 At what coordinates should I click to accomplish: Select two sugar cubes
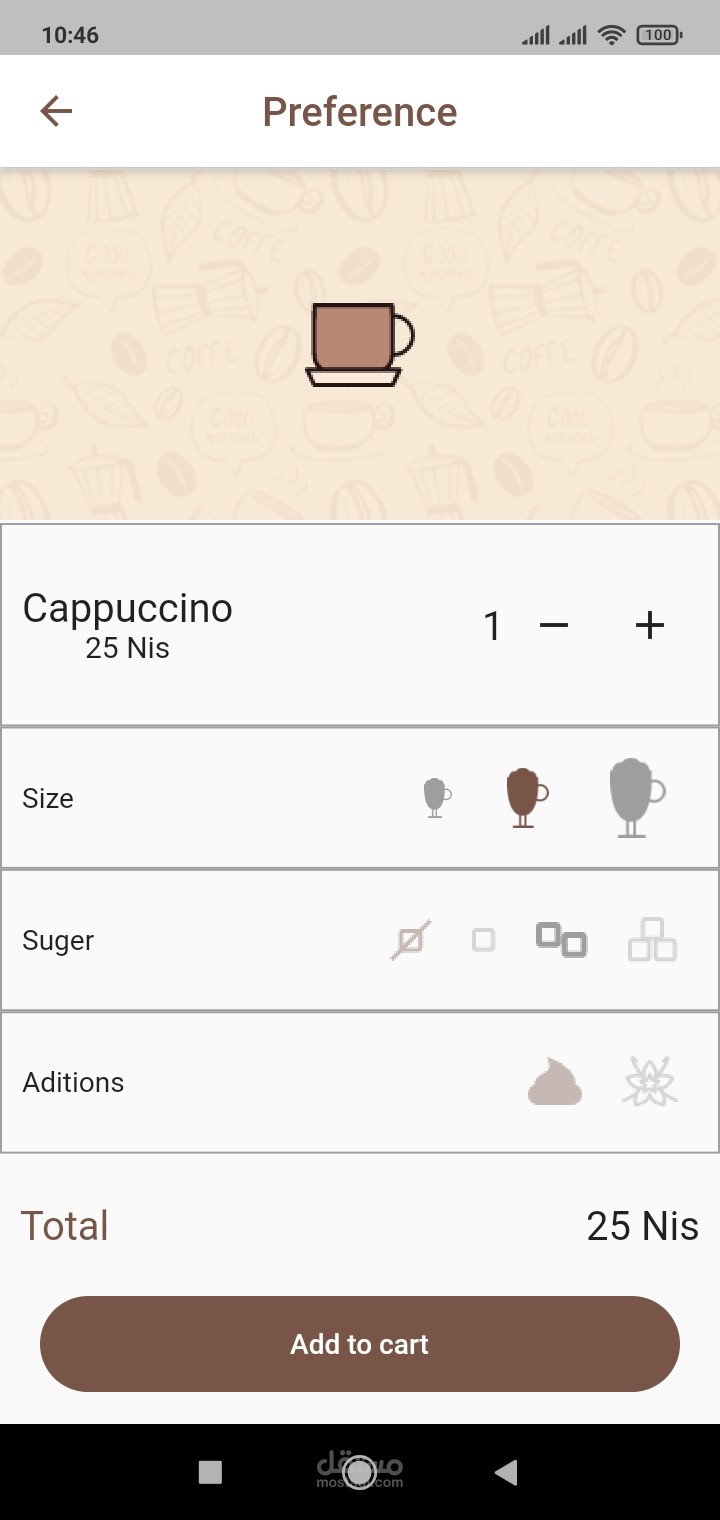(561, 940)
